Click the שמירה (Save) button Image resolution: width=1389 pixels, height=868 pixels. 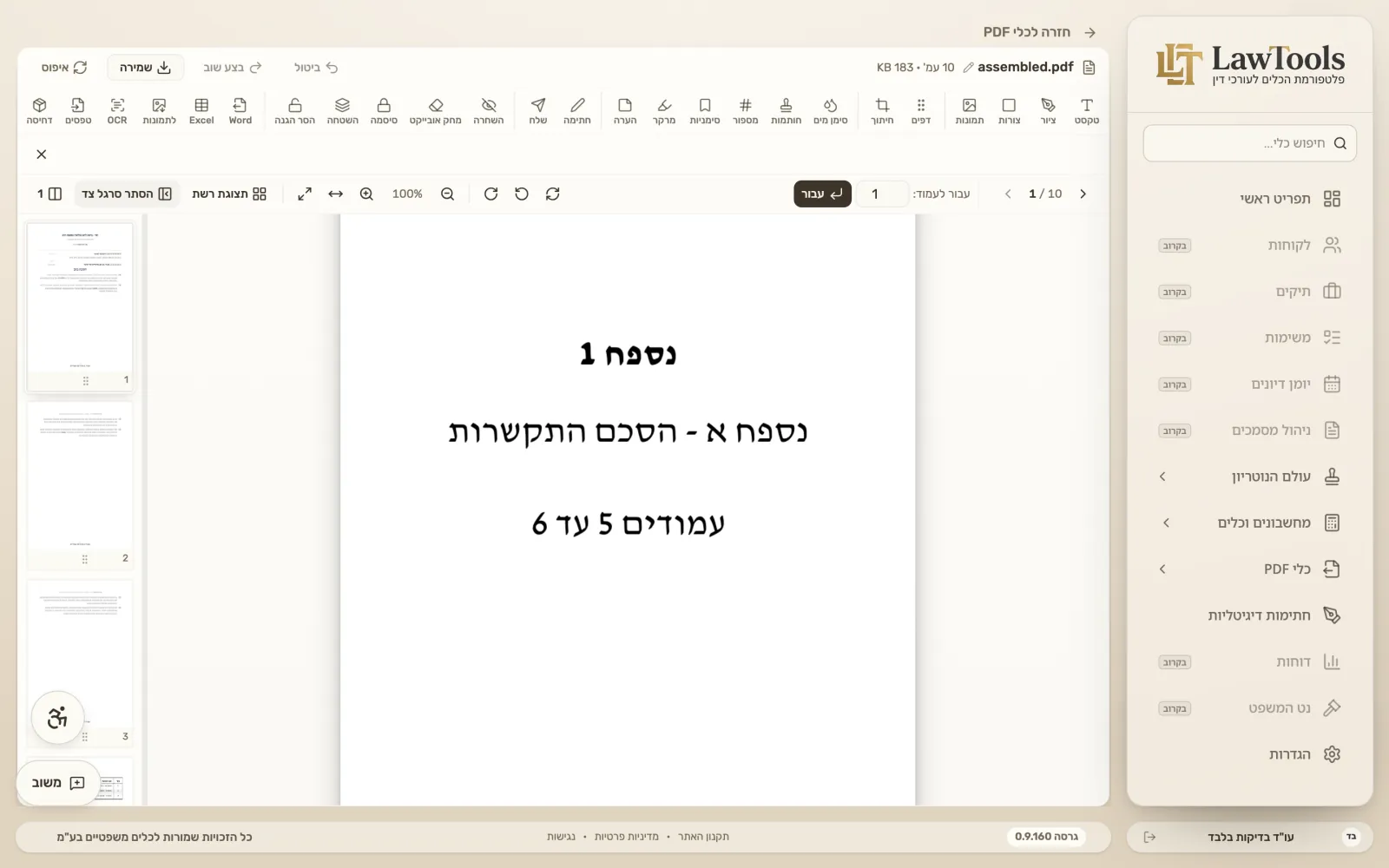[145, 67]
